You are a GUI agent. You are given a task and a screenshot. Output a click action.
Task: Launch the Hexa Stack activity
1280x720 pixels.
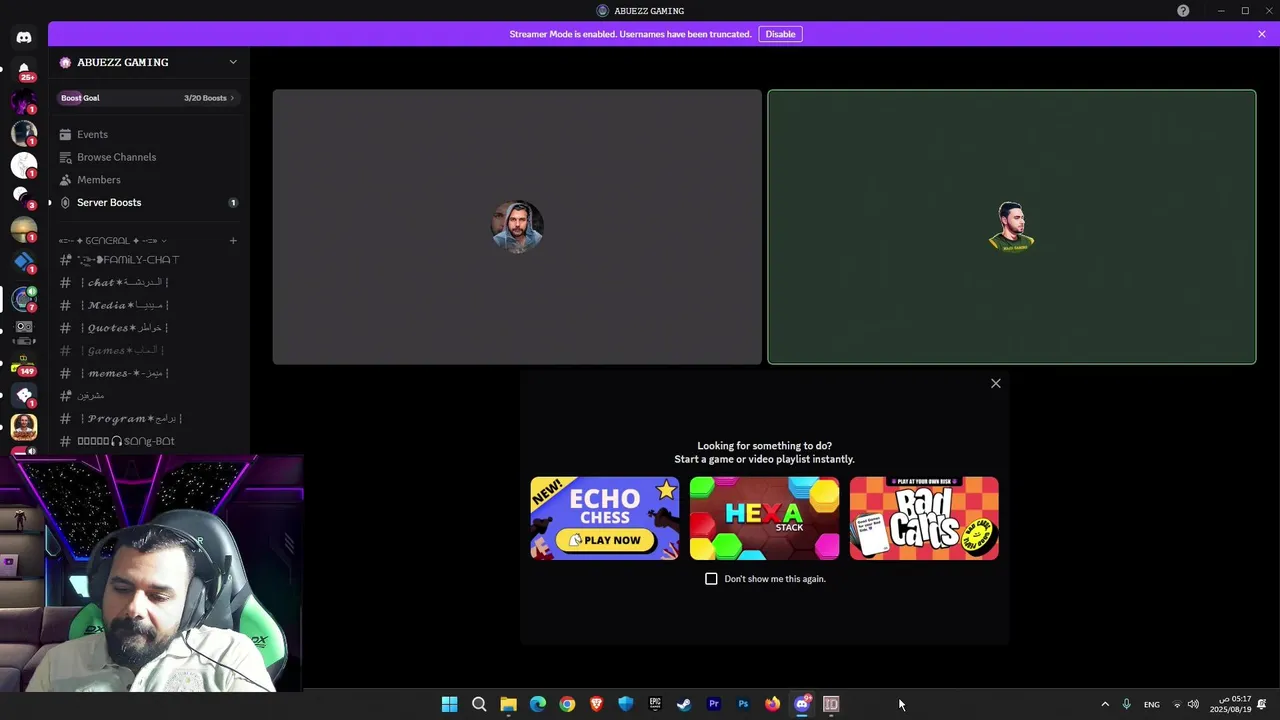click(x=765, y=518)
